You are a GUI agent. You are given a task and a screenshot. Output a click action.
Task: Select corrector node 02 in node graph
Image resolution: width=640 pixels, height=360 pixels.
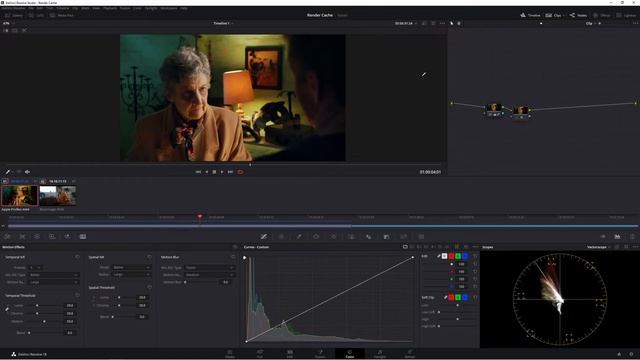pyautogui.click(x=521, y=111)
